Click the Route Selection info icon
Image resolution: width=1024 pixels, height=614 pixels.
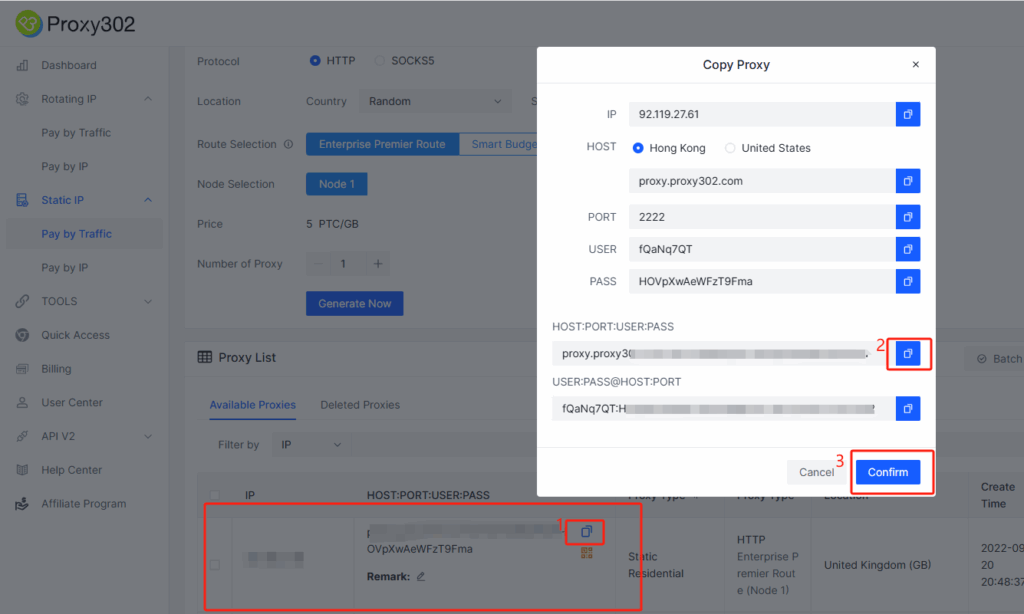coord(288,144)
